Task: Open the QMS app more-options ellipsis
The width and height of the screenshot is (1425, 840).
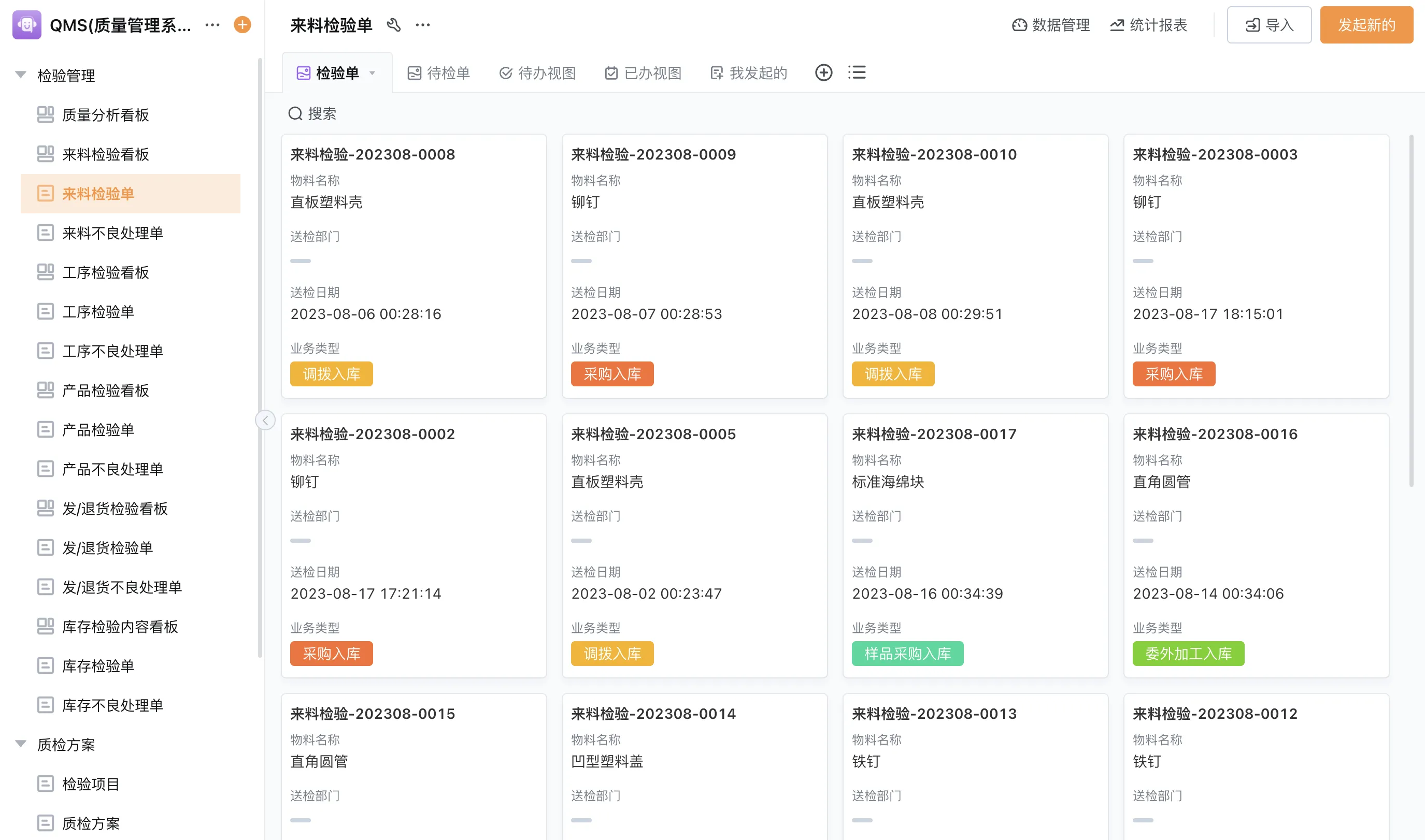Action: point(212,25)
